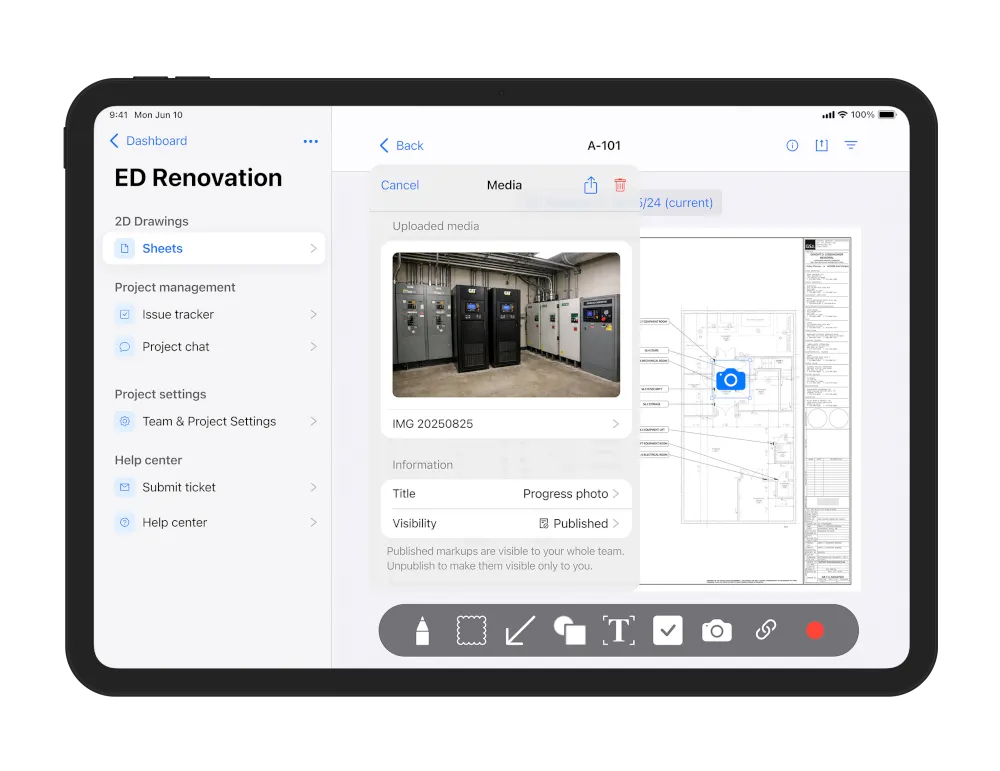
Task: Open the sheet info panel
Action: point(792,145)
